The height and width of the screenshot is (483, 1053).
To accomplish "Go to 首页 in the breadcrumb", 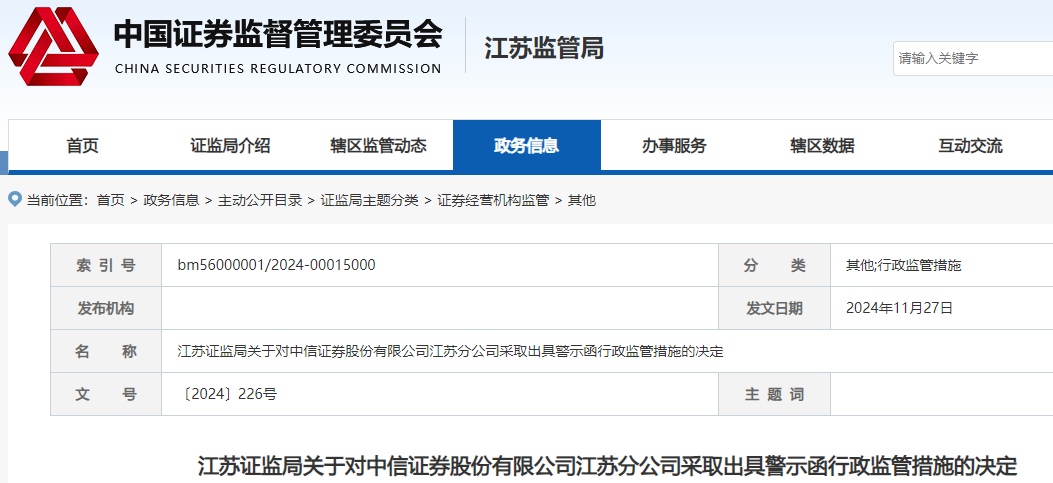I will tap(110, 200).
